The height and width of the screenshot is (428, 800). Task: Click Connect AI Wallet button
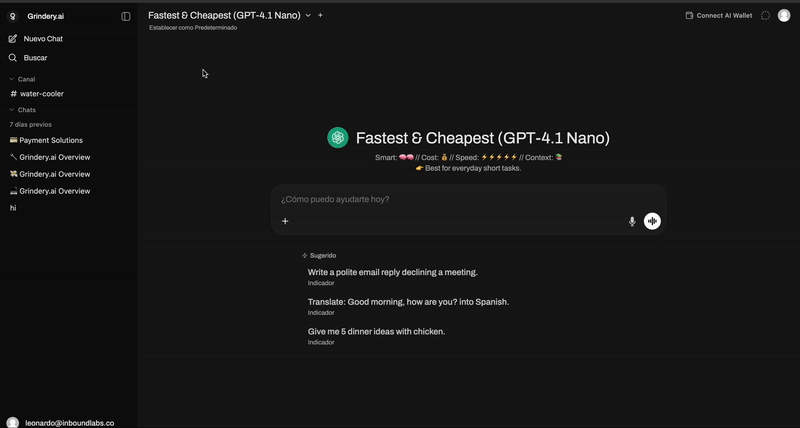coord(718,16)
